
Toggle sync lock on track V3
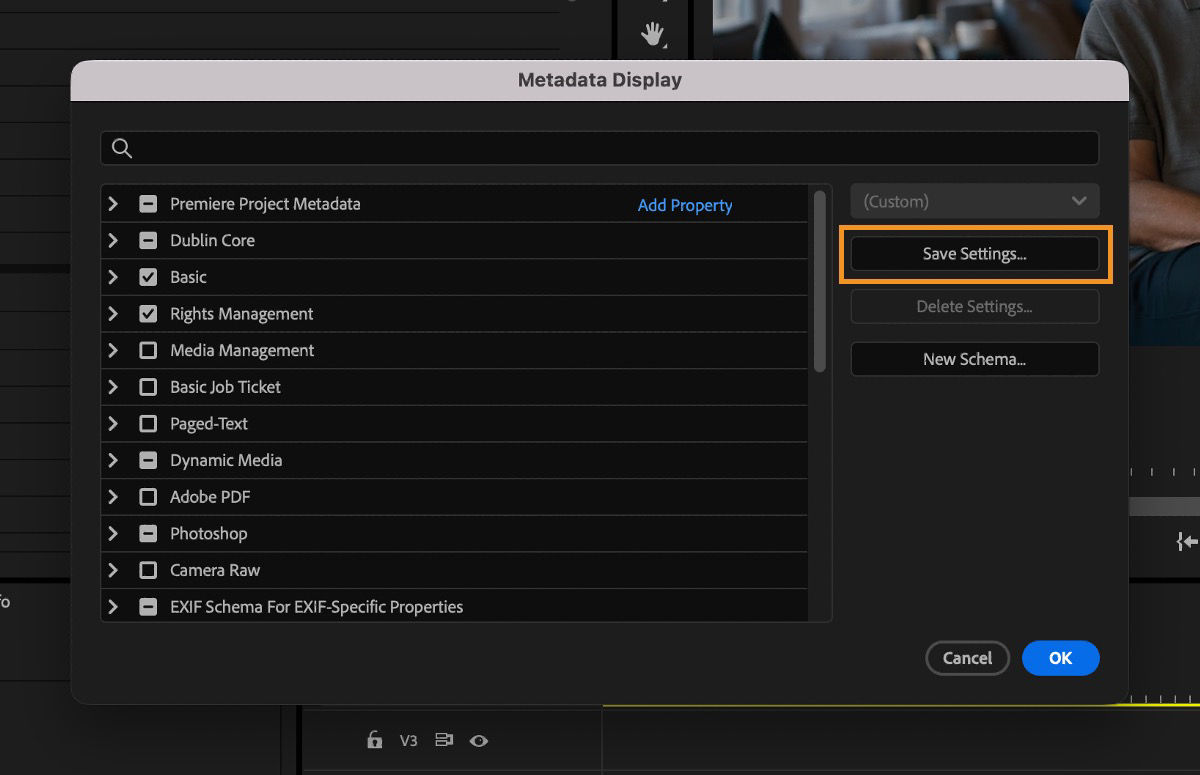[x=443, y=741]
